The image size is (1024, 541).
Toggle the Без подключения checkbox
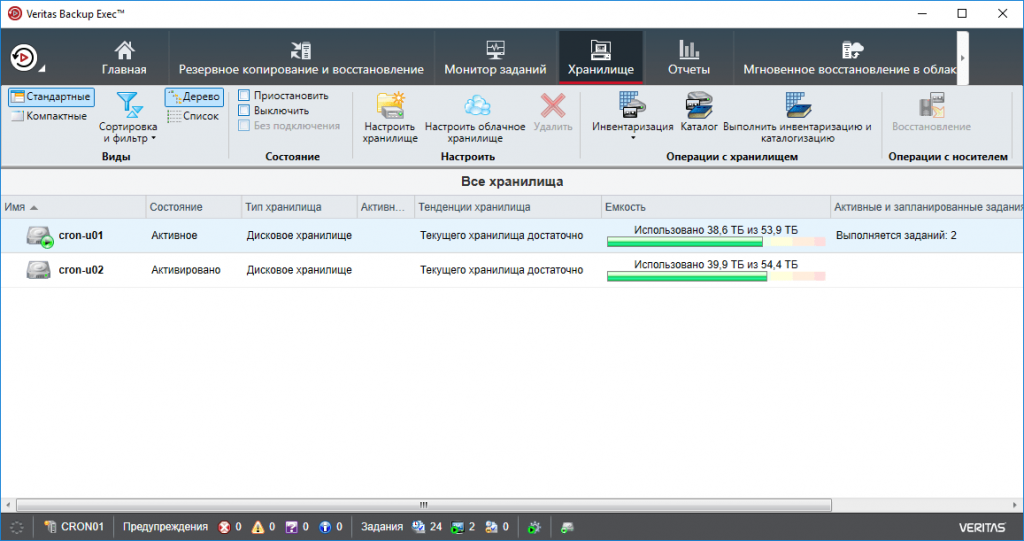pos(244,125)
